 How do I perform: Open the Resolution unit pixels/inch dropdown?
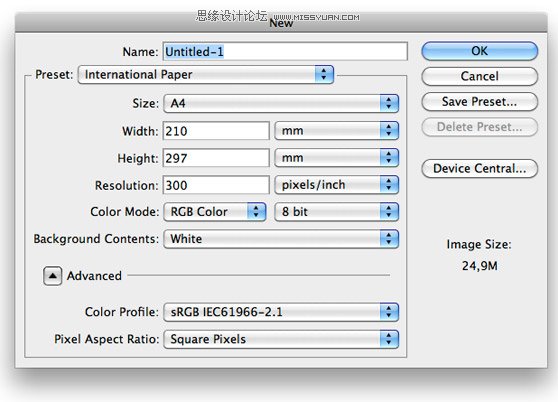(x=337, y=185)
